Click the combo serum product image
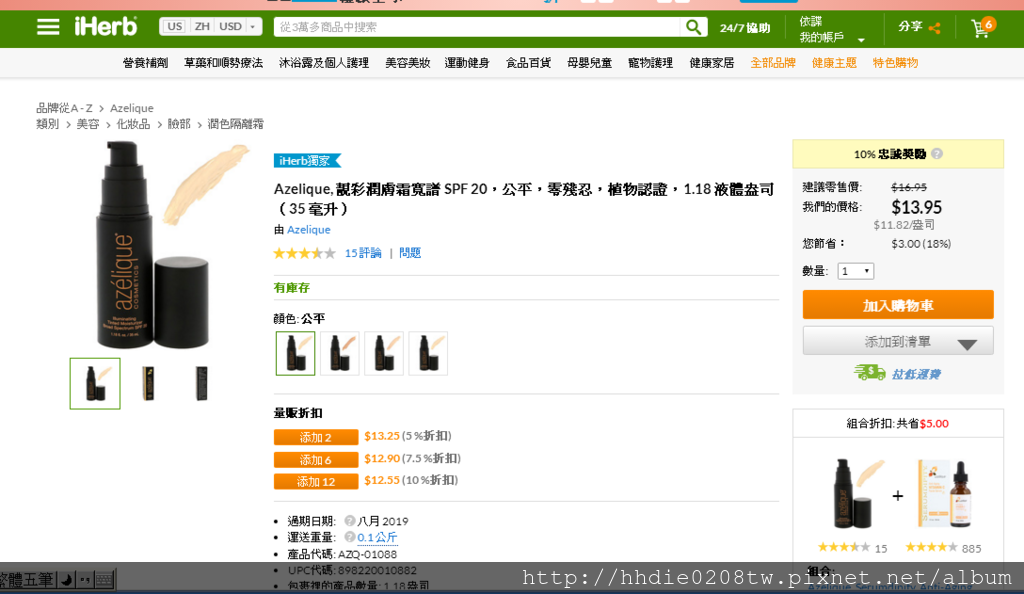 [x=944, y=493]
